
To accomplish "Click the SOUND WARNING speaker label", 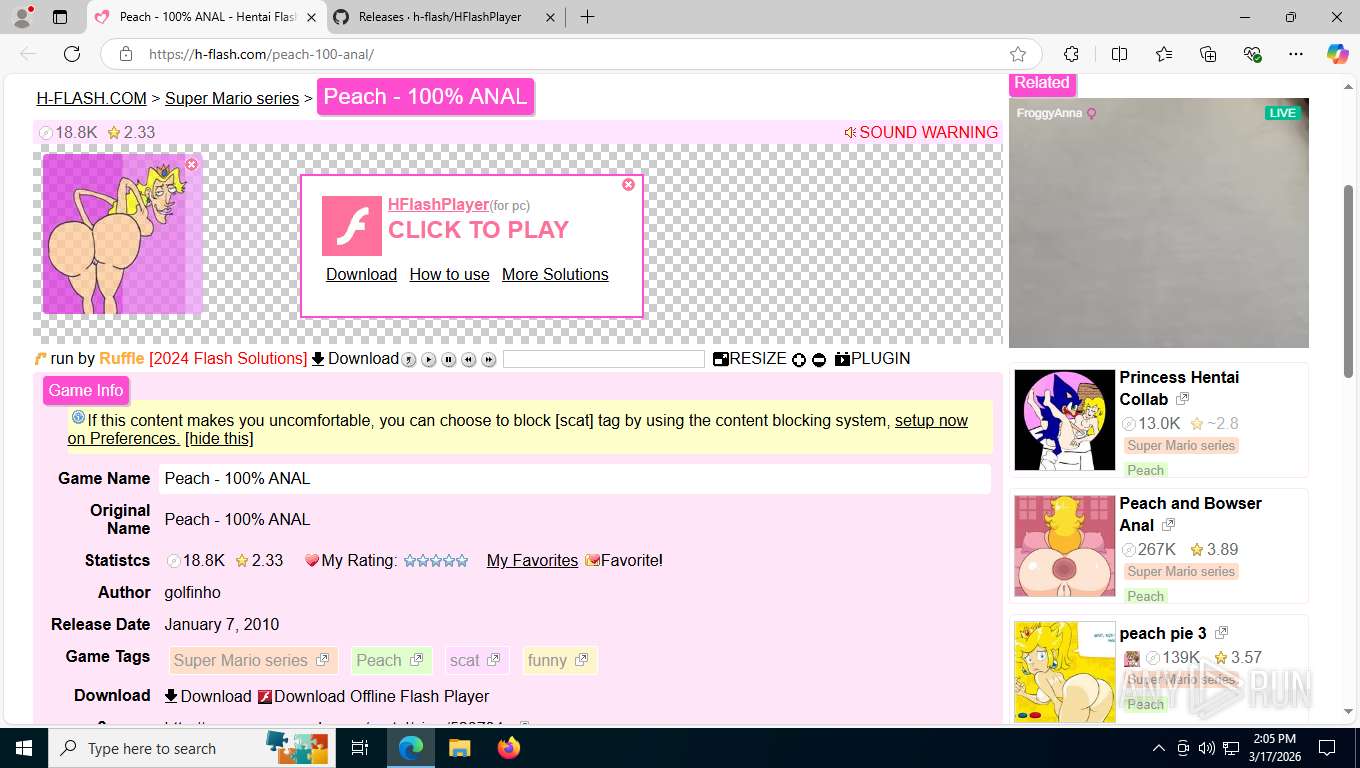I will coord(921,132).
